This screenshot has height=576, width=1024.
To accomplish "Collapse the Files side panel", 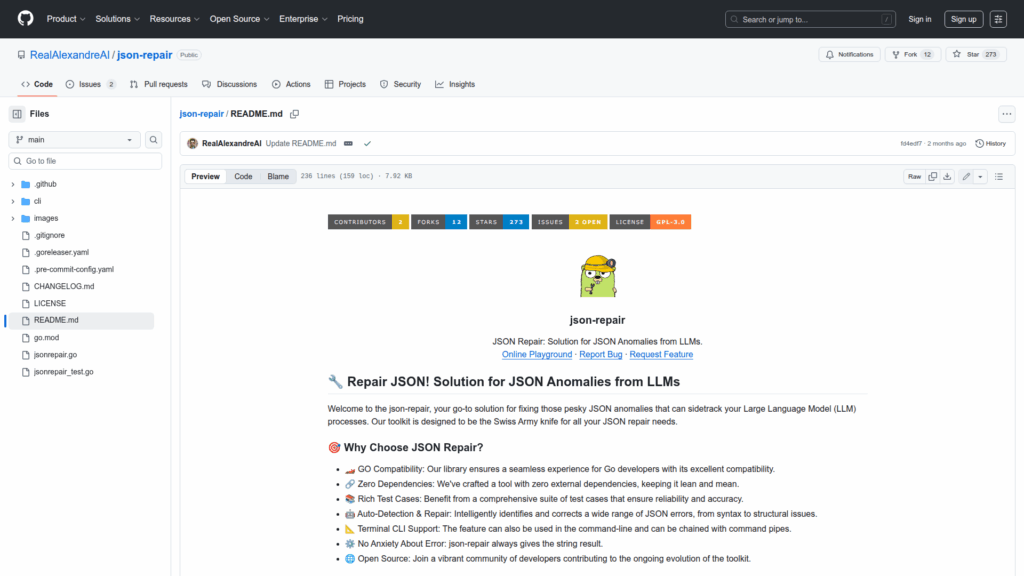I will (x=17, y=114).
